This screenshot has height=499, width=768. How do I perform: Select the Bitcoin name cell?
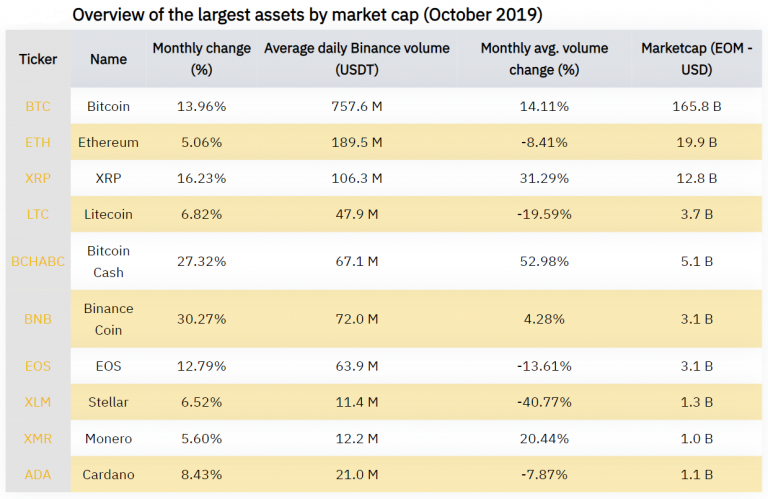coord(108,106)
